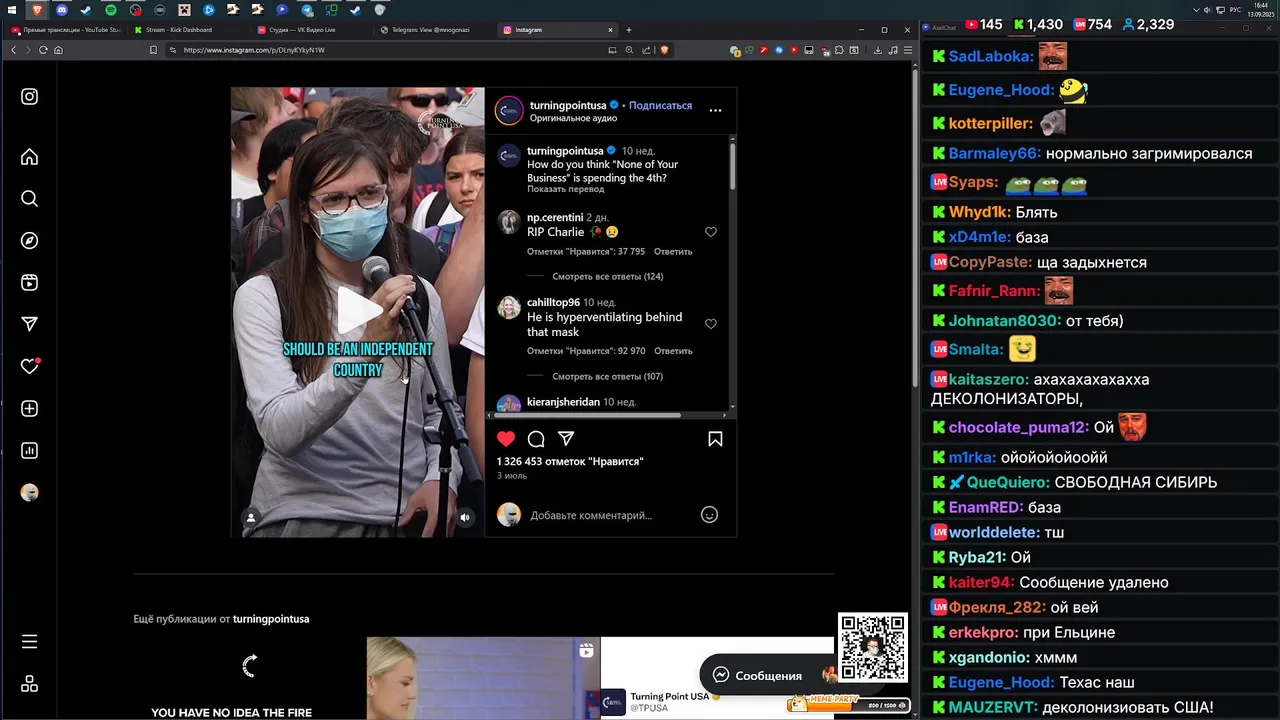The width and height of the screenshot is (1280, 720).
Task: Switch to the Telegram View tab
Action: [435, 30]
